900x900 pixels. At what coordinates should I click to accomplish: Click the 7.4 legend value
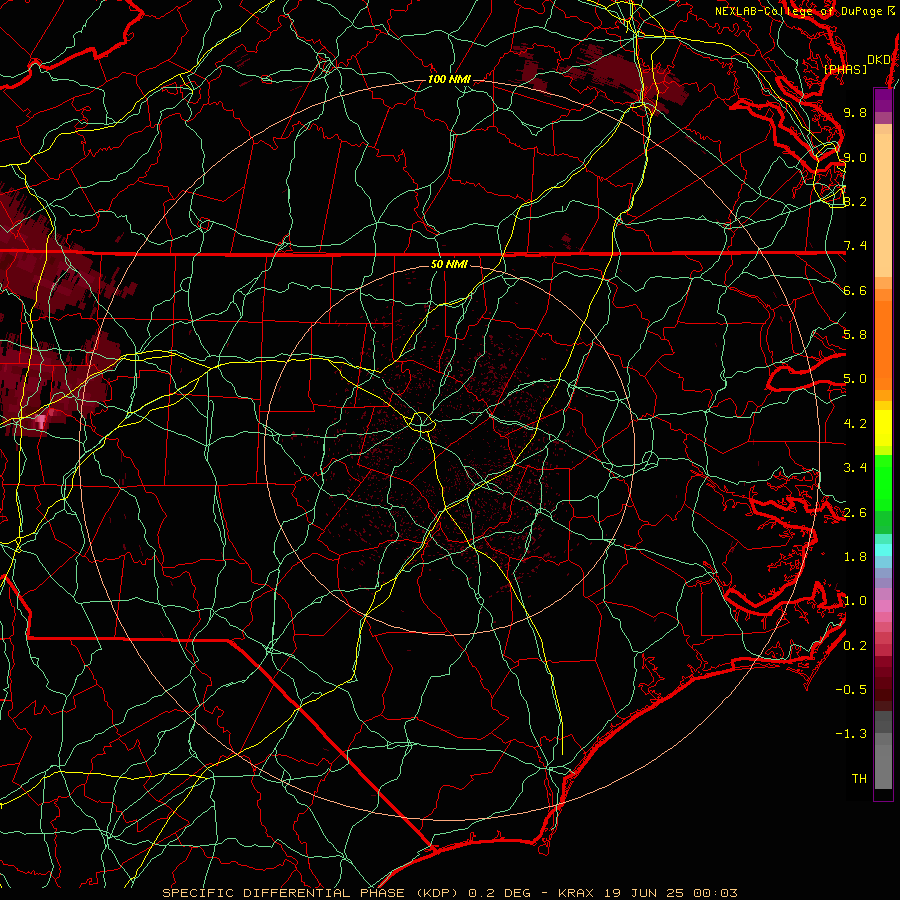pos(855,246)
